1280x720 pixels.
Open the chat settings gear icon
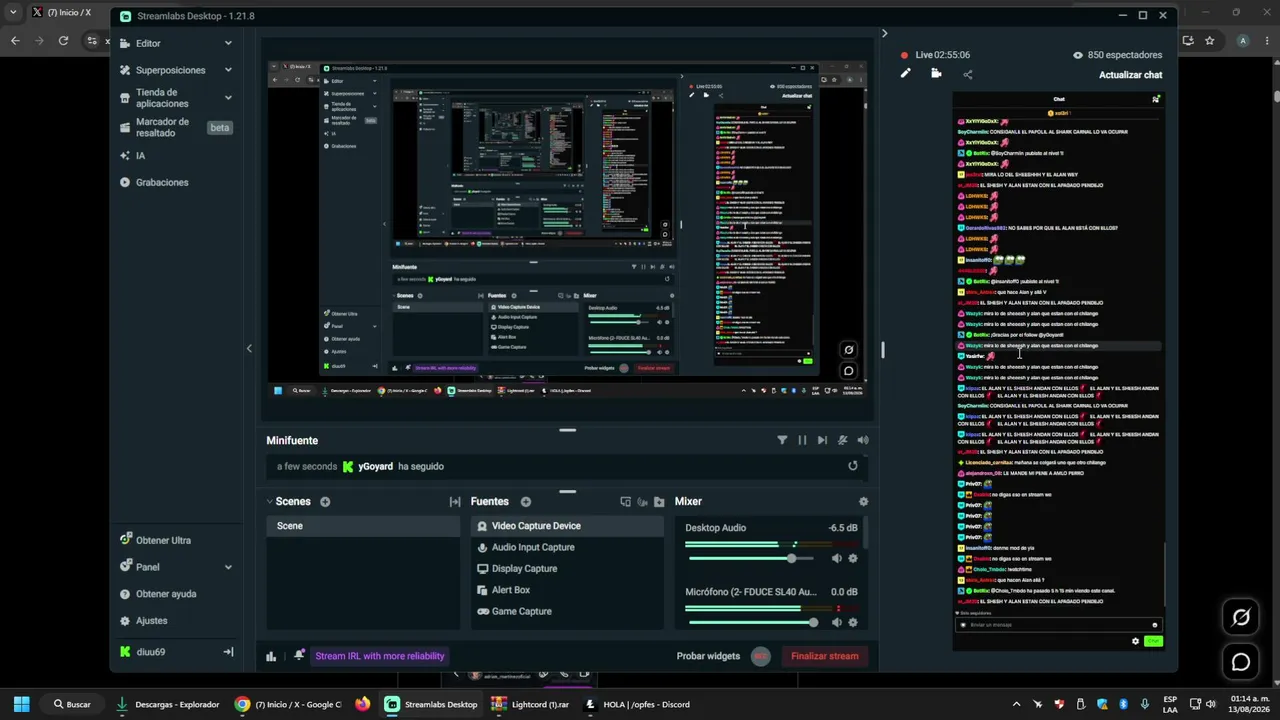[x=1135, y=641]
